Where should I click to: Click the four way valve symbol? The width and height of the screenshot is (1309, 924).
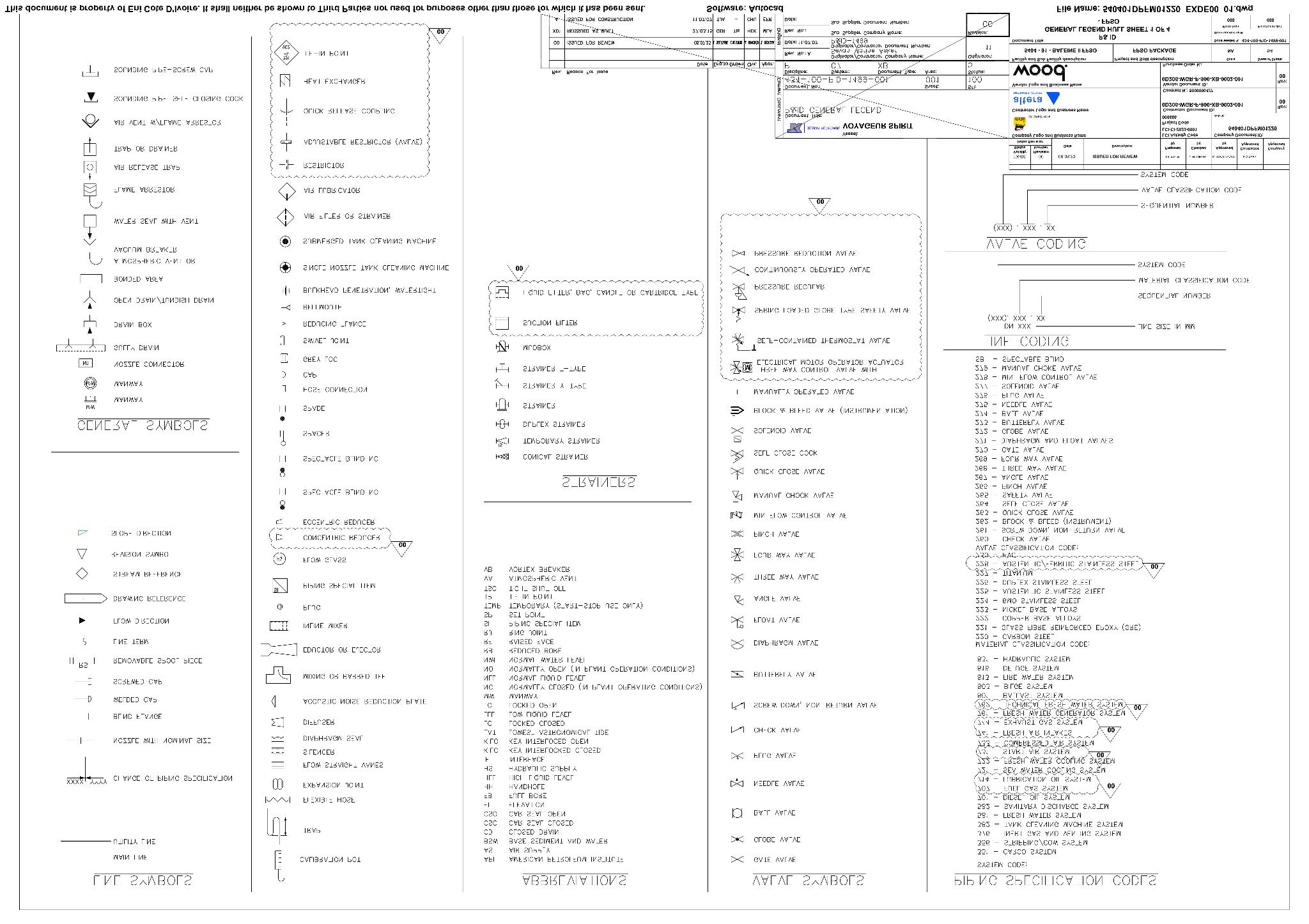point(737,555)
